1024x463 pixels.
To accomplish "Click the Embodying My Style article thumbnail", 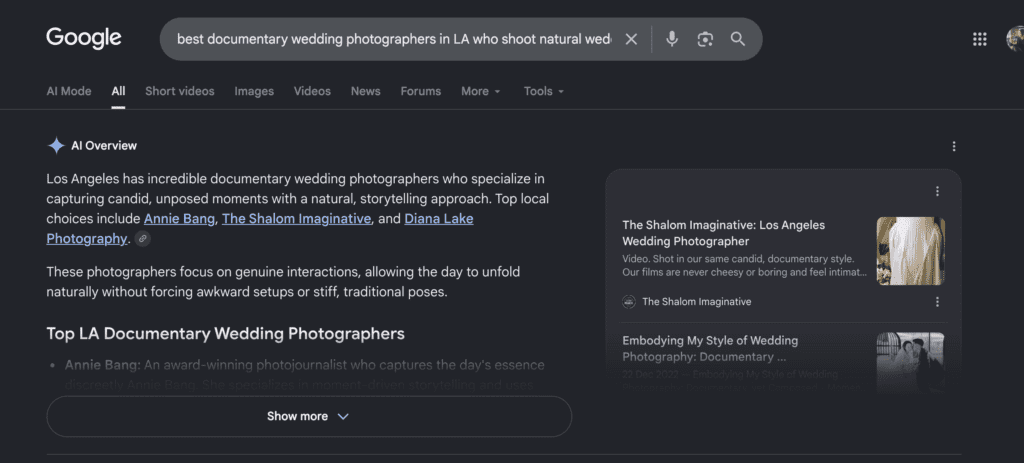I will coord(910,362).
